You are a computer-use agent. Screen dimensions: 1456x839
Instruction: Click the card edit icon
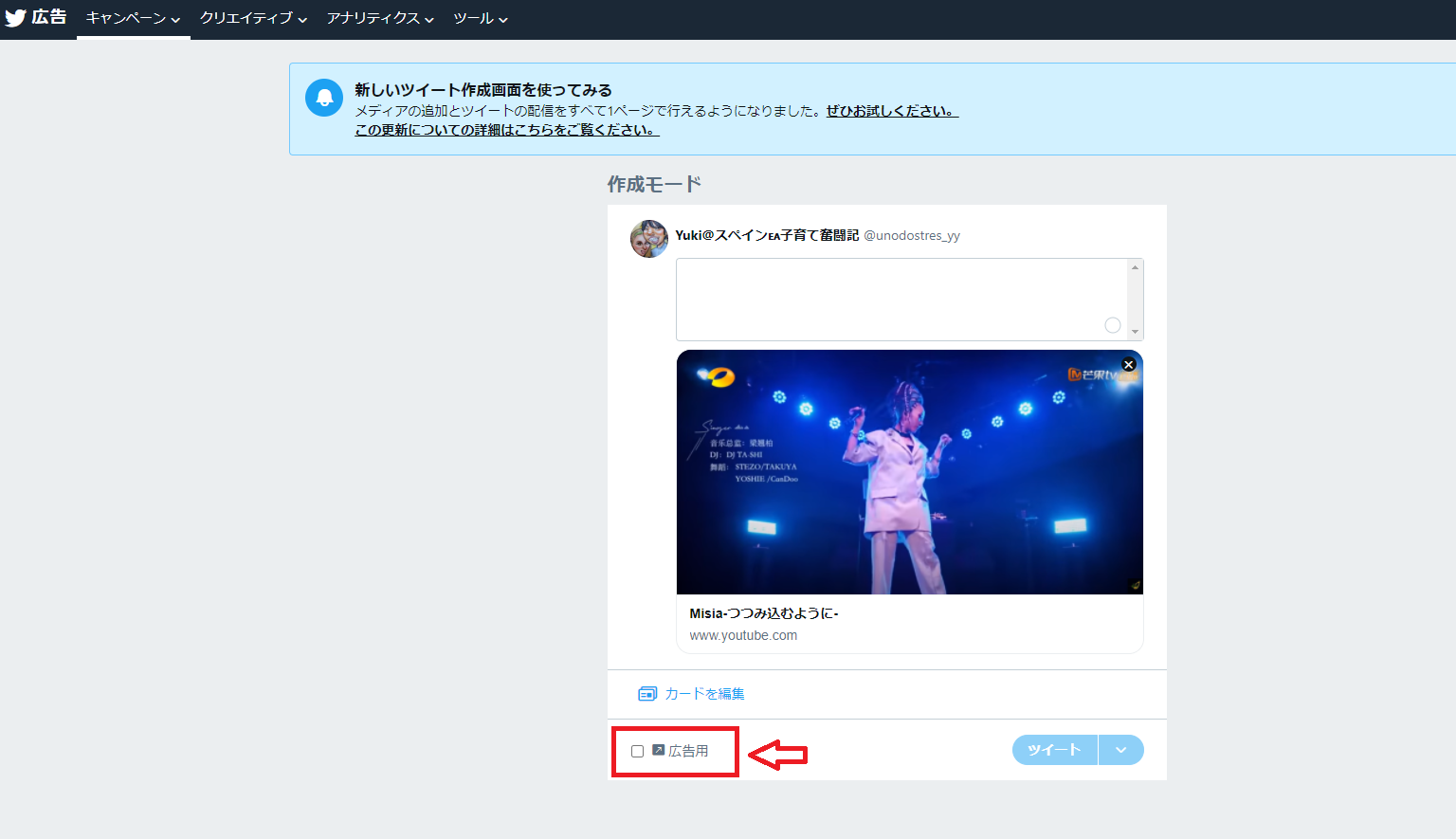[647, 694]
